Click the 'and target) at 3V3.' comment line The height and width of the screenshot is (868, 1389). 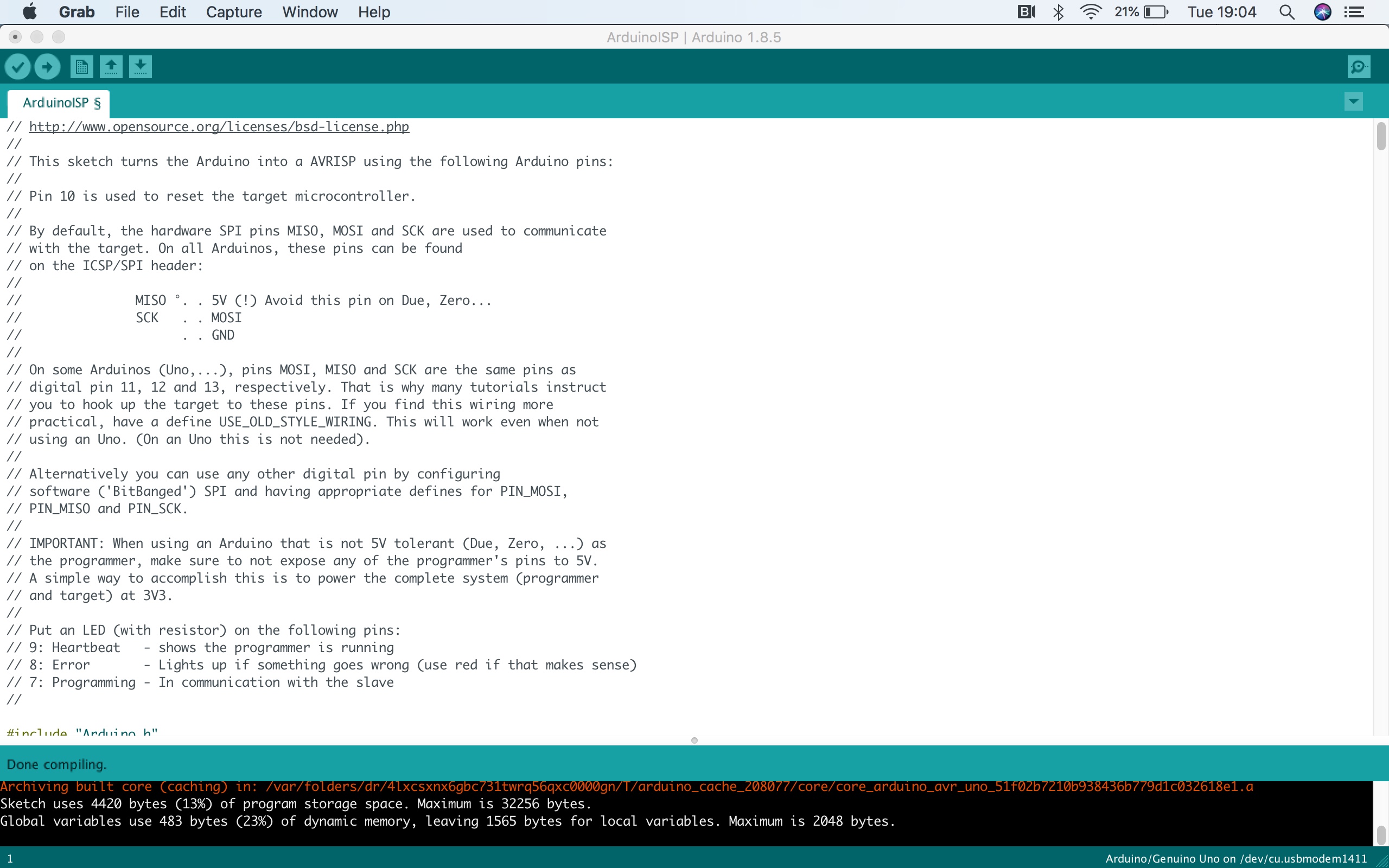tap(90, 595)
